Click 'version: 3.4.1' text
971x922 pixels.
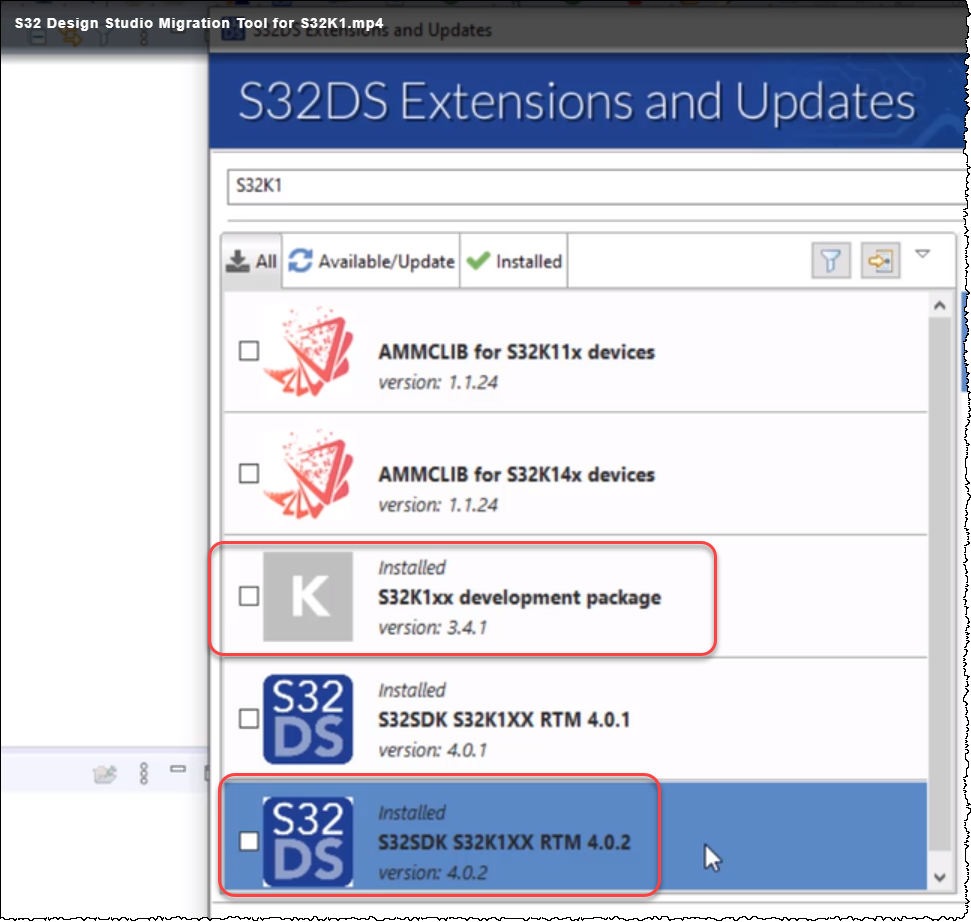pos(433,627)
